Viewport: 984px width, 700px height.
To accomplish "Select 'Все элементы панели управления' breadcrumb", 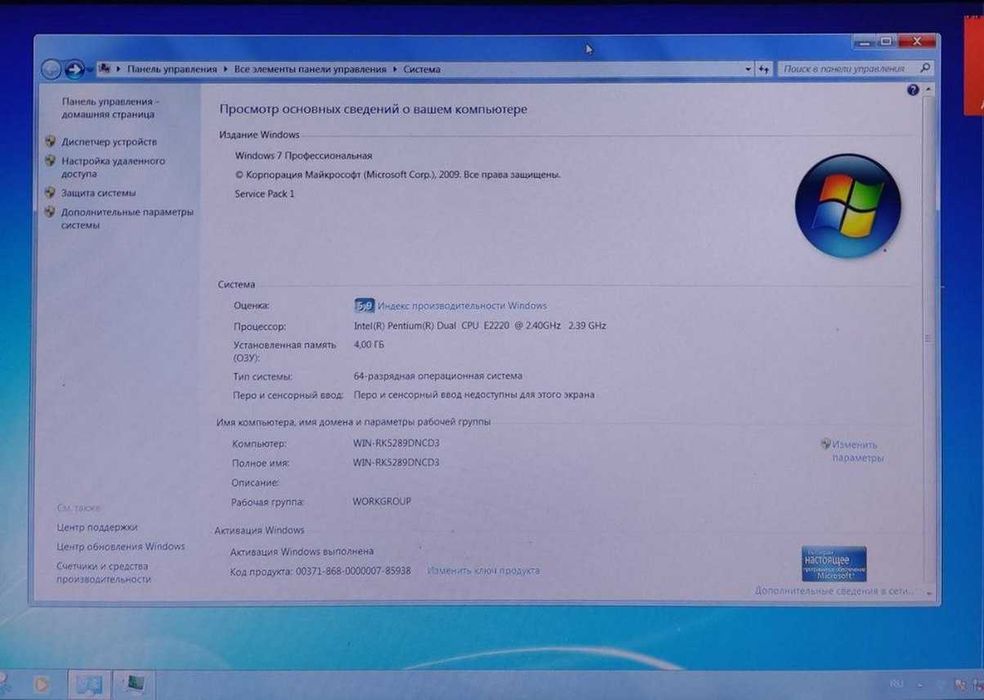I will coord(310,69).
